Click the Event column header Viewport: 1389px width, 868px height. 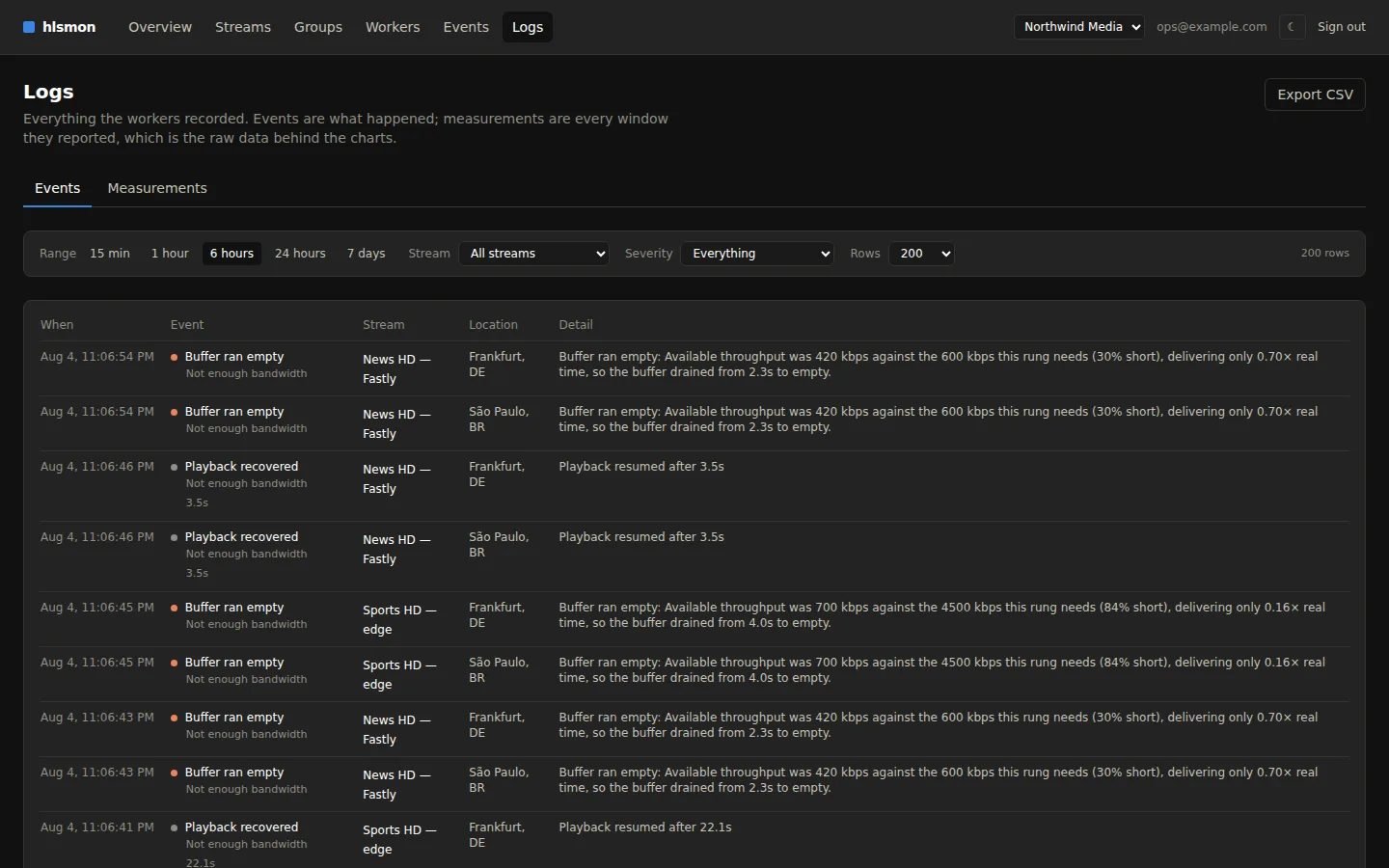click(187, 325)
